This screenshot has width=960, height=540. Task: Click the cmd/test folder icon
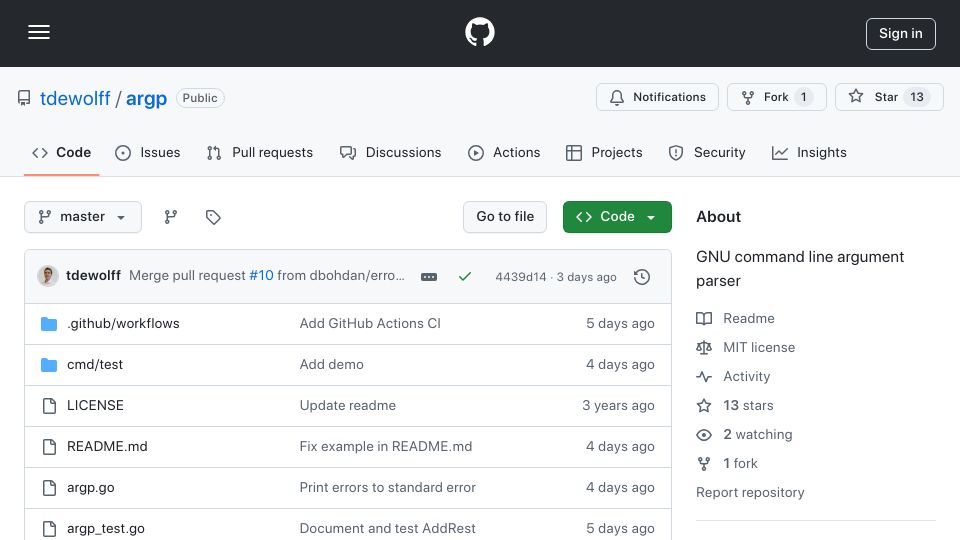tap(49, 365)
